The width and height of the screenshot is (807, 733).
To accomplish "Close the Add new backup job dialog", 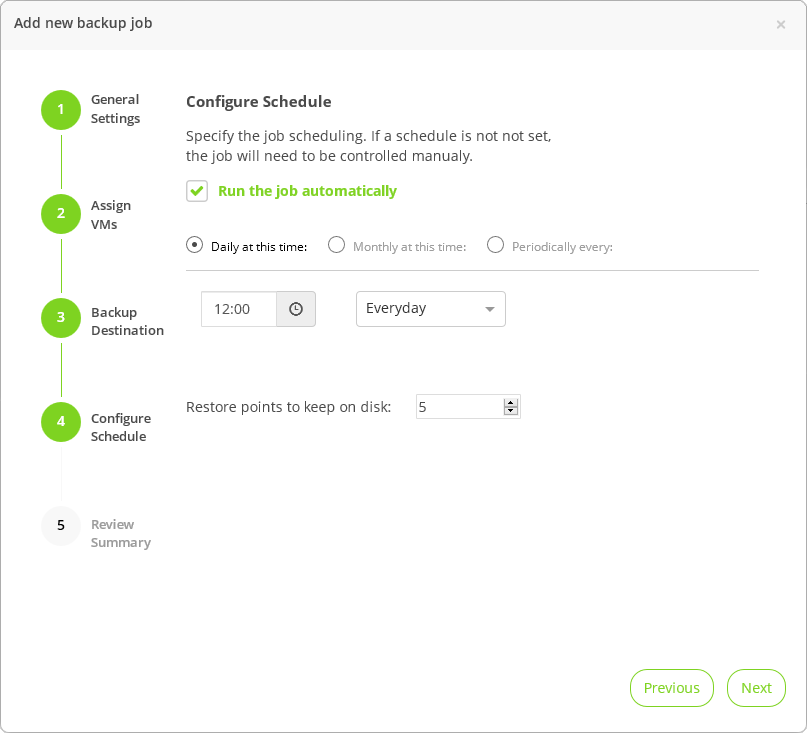I will (781, 24).
